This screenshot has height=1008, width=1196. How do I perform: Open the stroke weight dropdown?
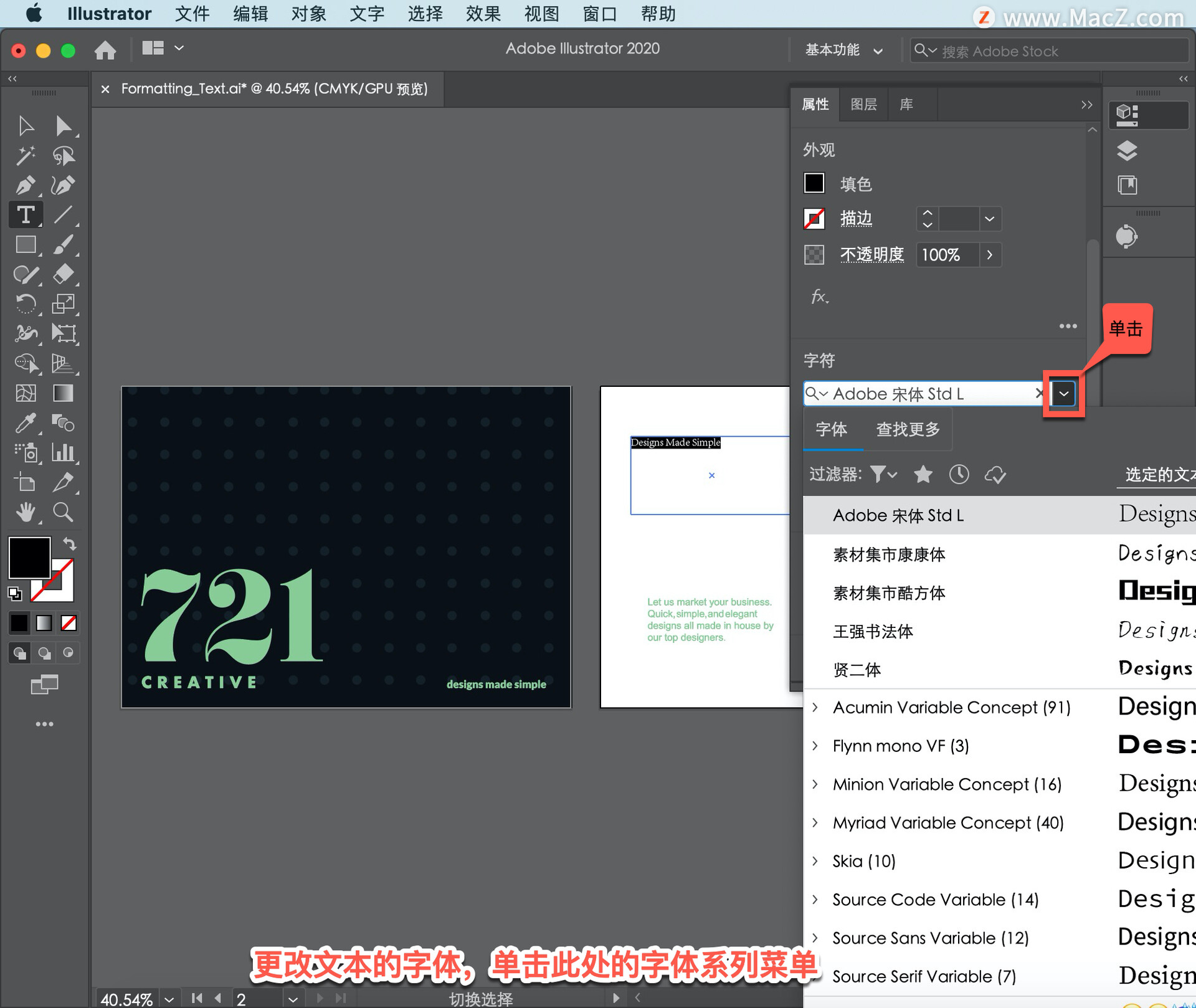[989, 219]
